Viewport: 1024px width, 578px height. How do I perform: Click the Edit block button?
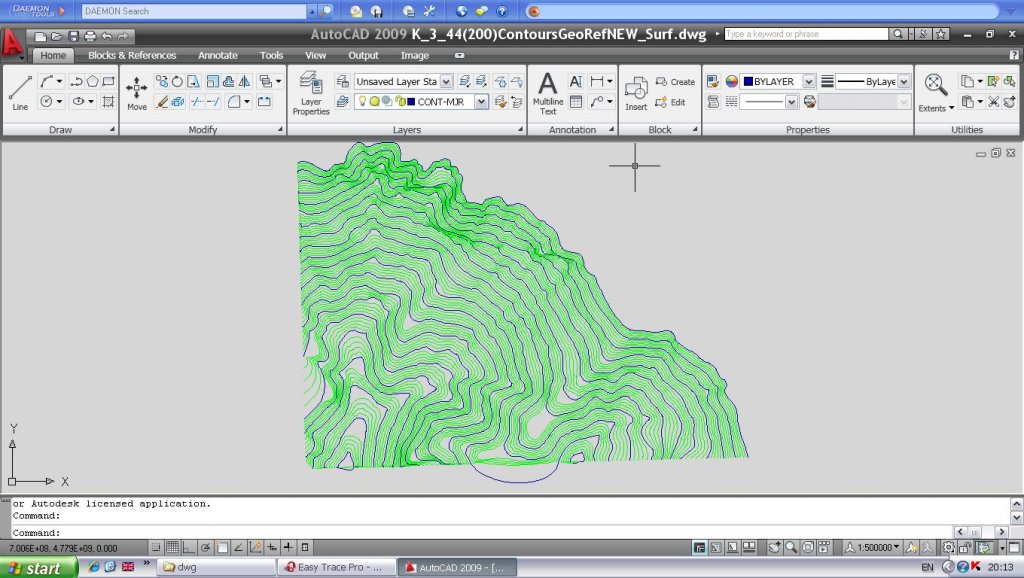tap(671, 102)
